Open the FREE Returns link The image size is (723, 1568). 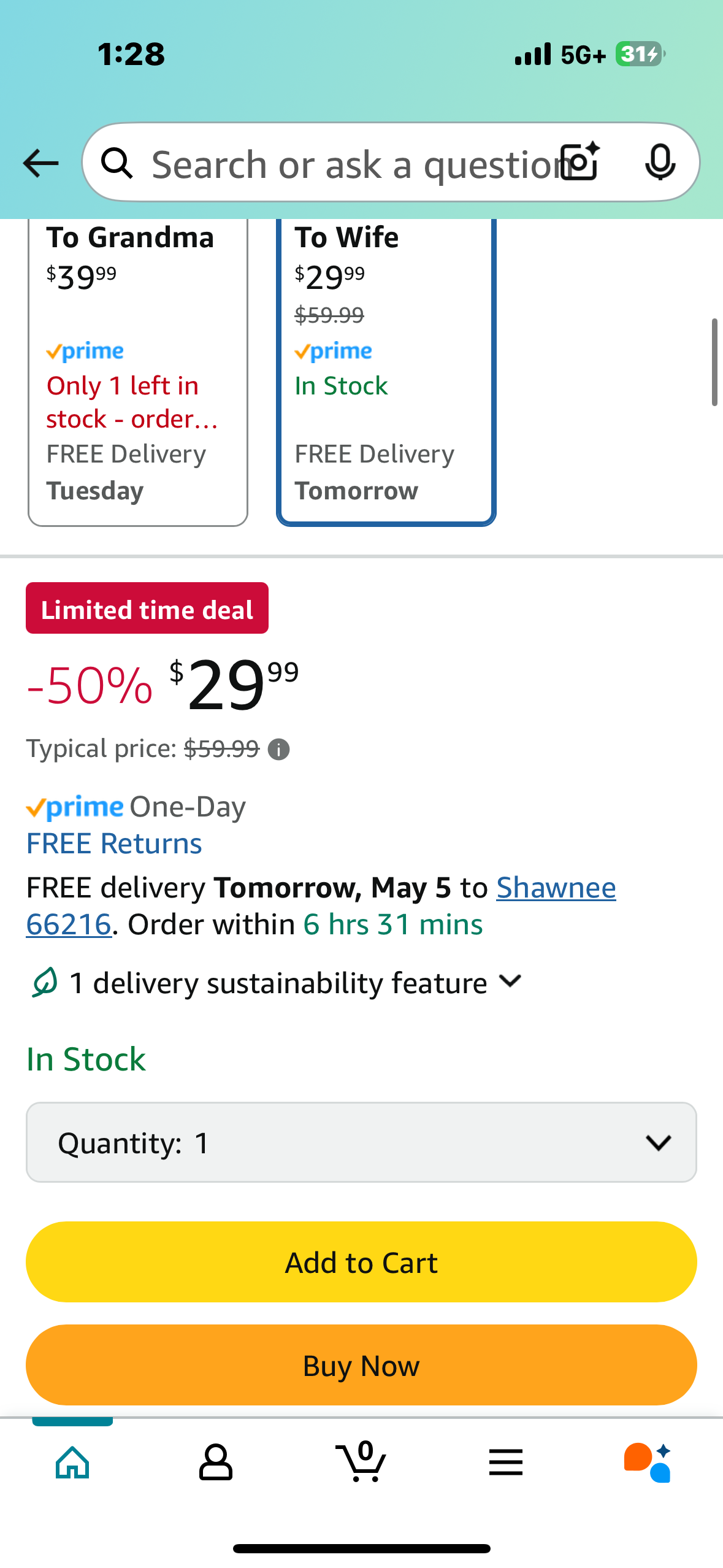coord(114,844)
